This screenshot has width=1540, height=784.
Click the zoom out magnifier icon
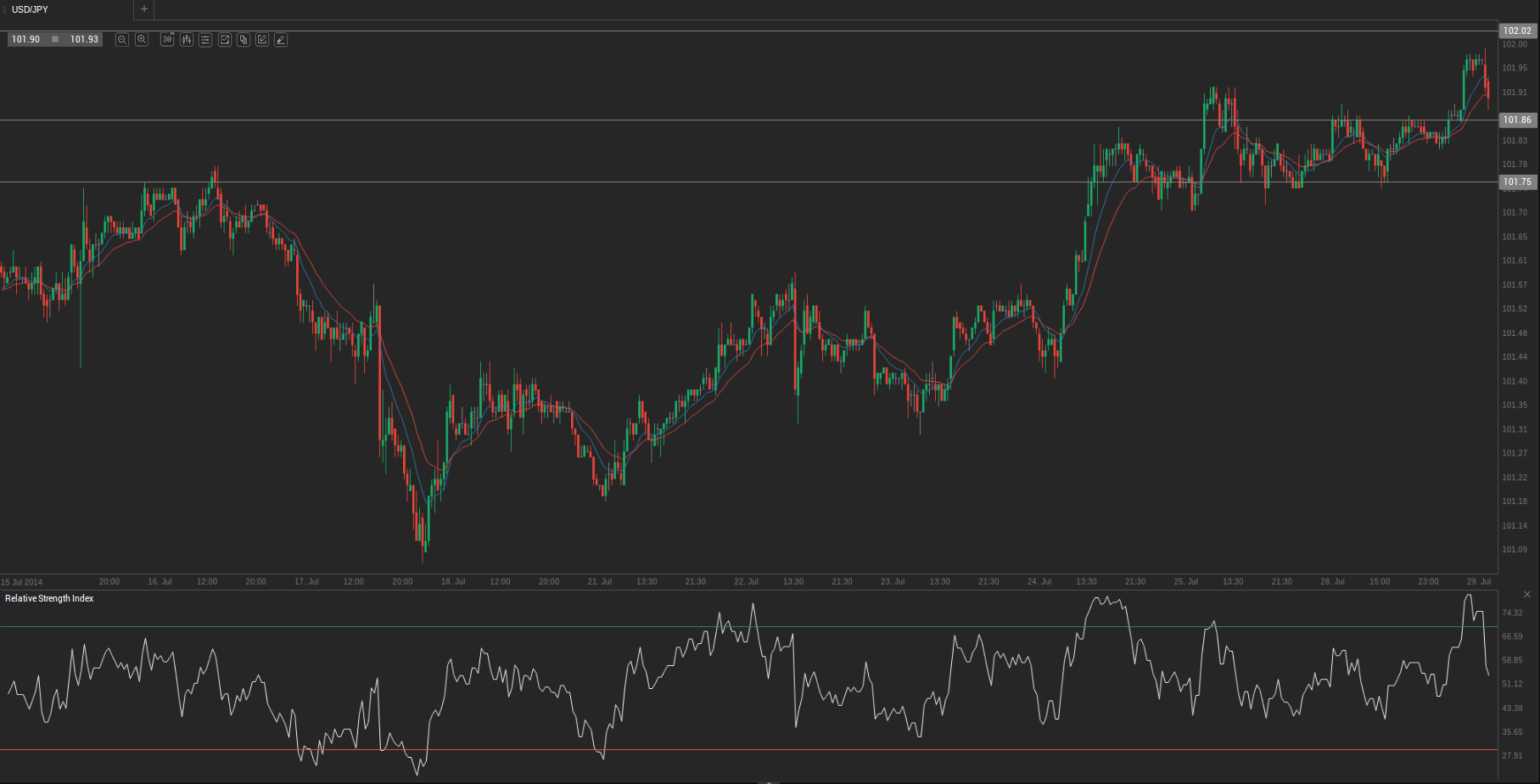[122, 40]
